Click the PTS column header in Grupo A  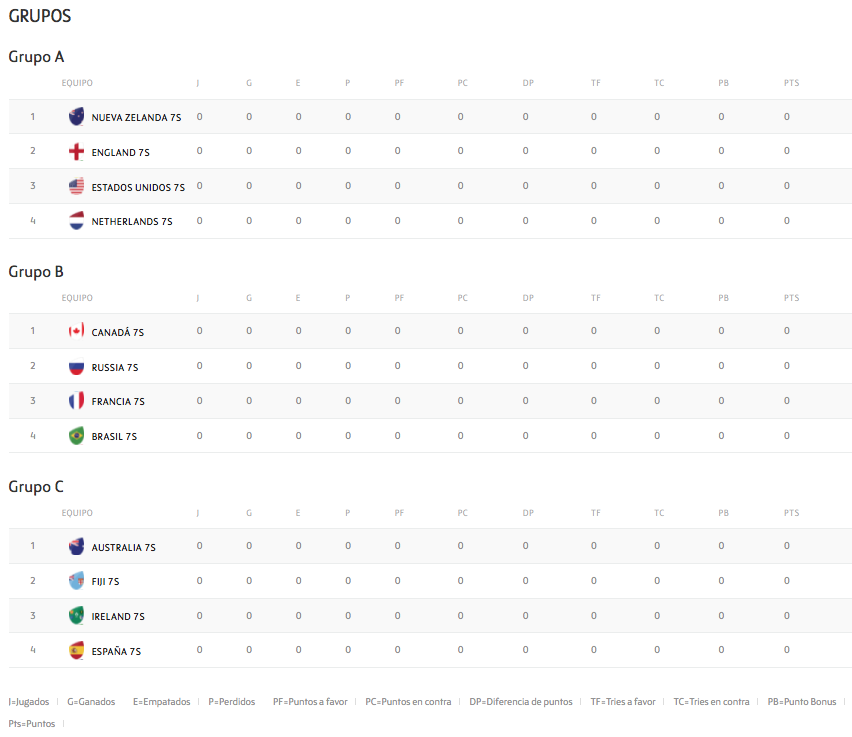[791, 83]
